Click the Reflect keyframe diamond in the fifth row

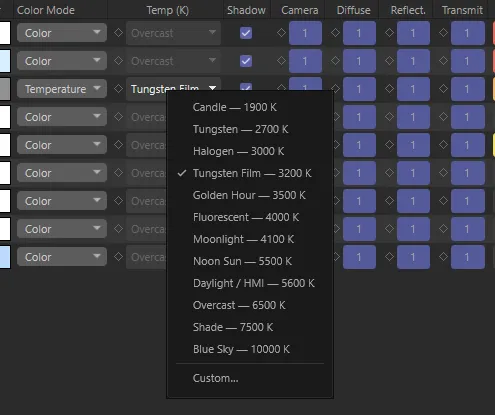click(389, 145)
